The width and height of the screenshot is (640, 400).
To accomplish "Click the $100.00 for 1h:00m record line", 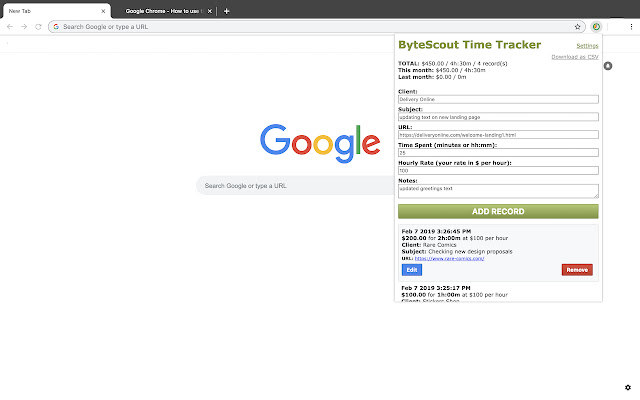I will tap(454, 295).
